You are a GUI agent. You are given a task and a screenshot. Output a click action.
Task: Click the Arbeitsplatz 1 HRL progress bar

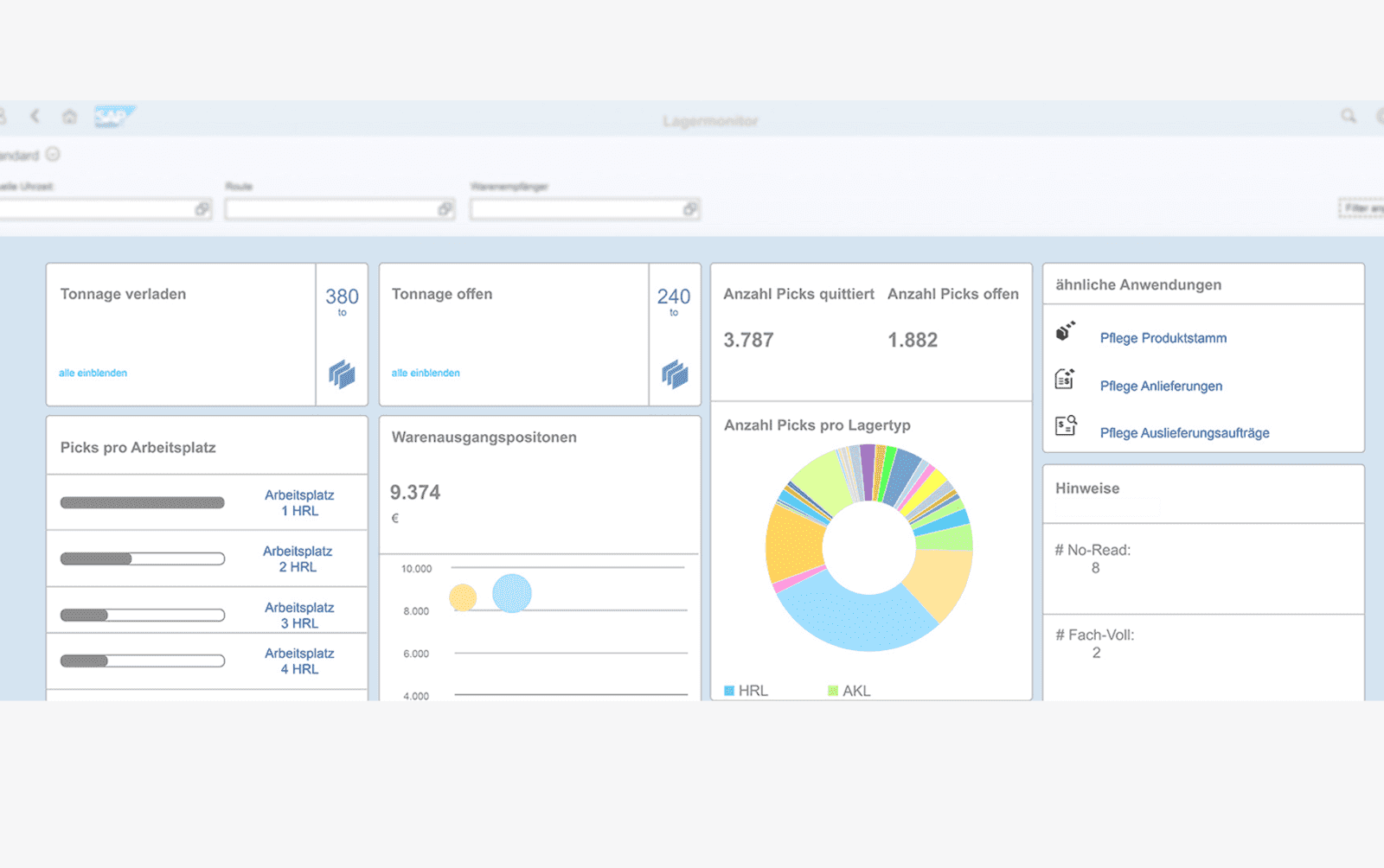pyautogui.click(x=143, y=502)
